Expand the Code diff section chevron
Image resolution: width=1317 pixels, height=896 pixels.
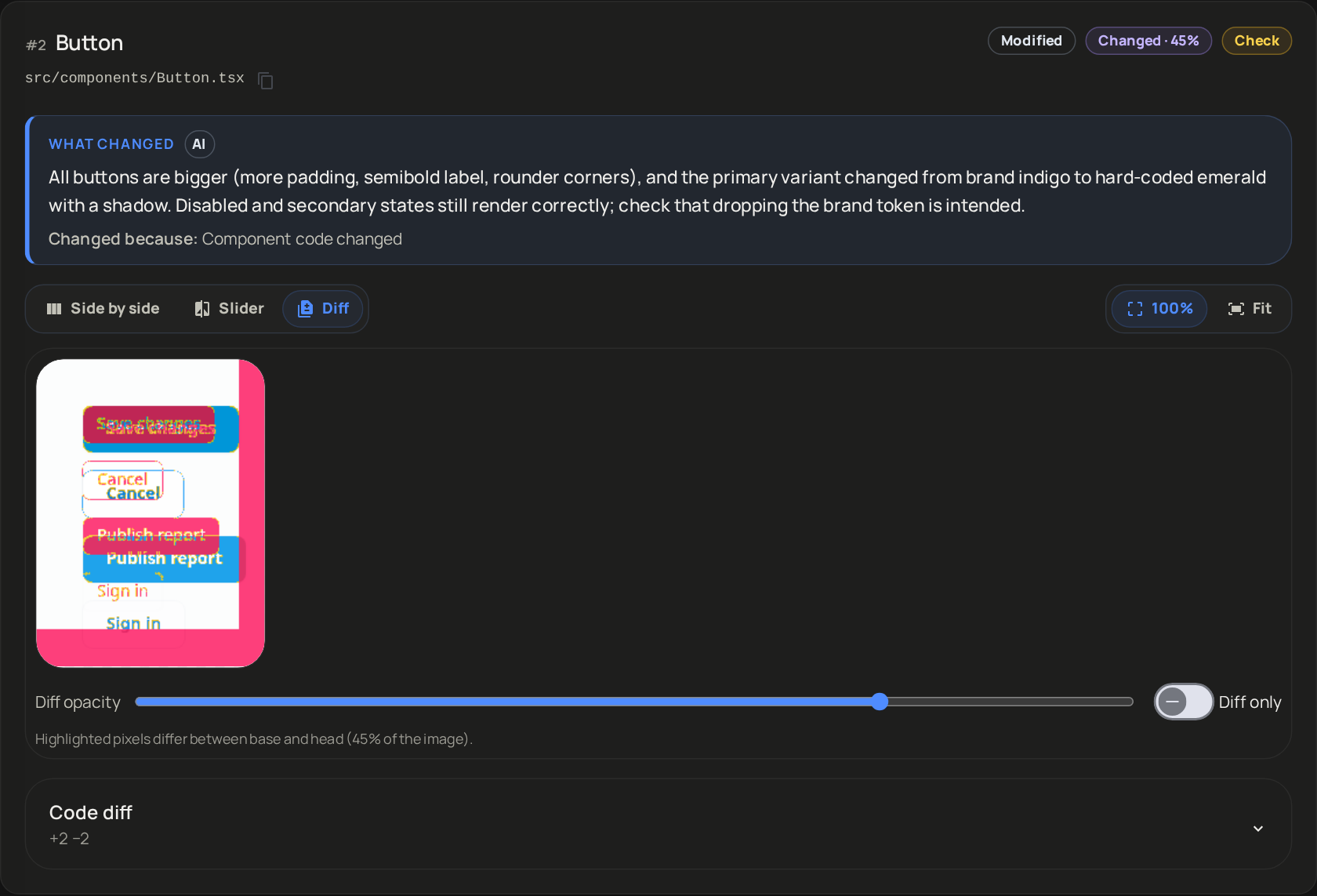(x=1258, y=829)
